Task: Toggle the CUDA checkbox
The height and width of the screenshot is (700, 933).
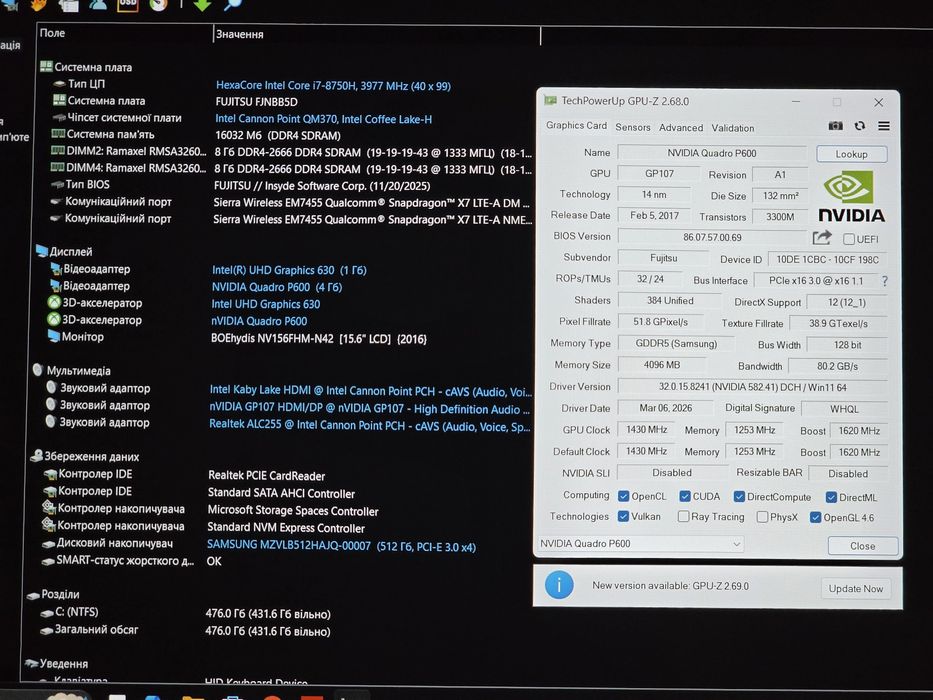Action: 685,496
